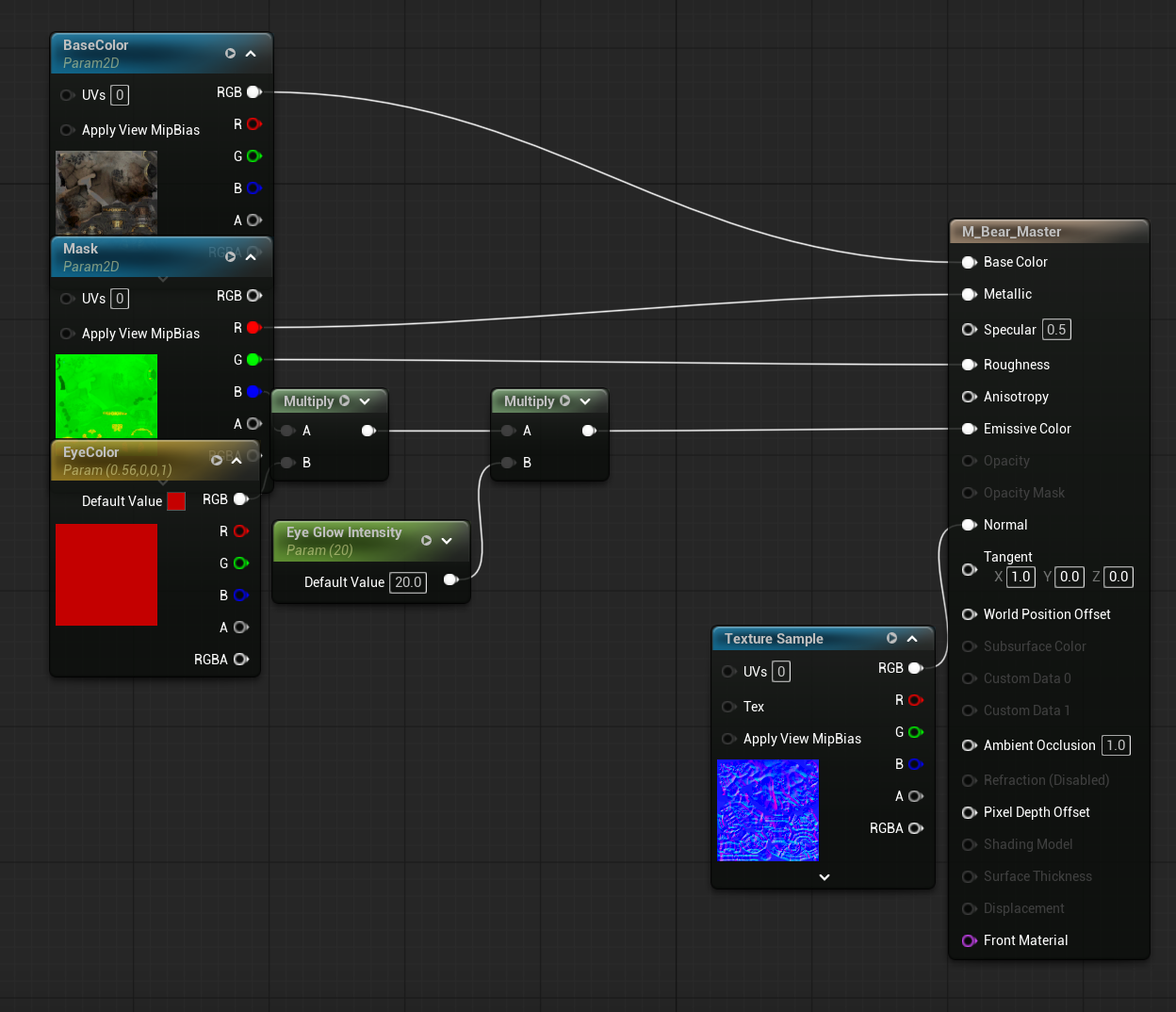Open the EyeColor Default Value red swatch
The height and width of the screenshot is (1012, 1176).
click(176, 501)
